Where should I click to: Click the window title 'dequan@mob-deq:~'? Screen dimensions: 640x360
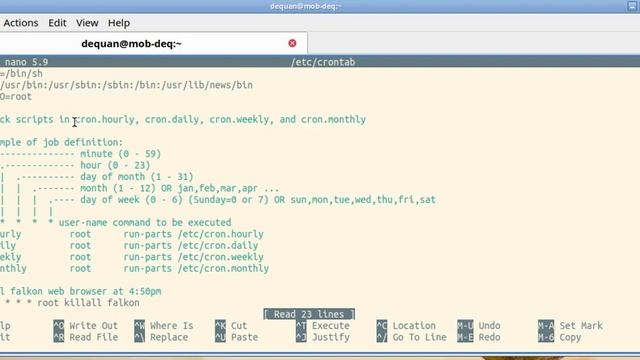point(306,6)
